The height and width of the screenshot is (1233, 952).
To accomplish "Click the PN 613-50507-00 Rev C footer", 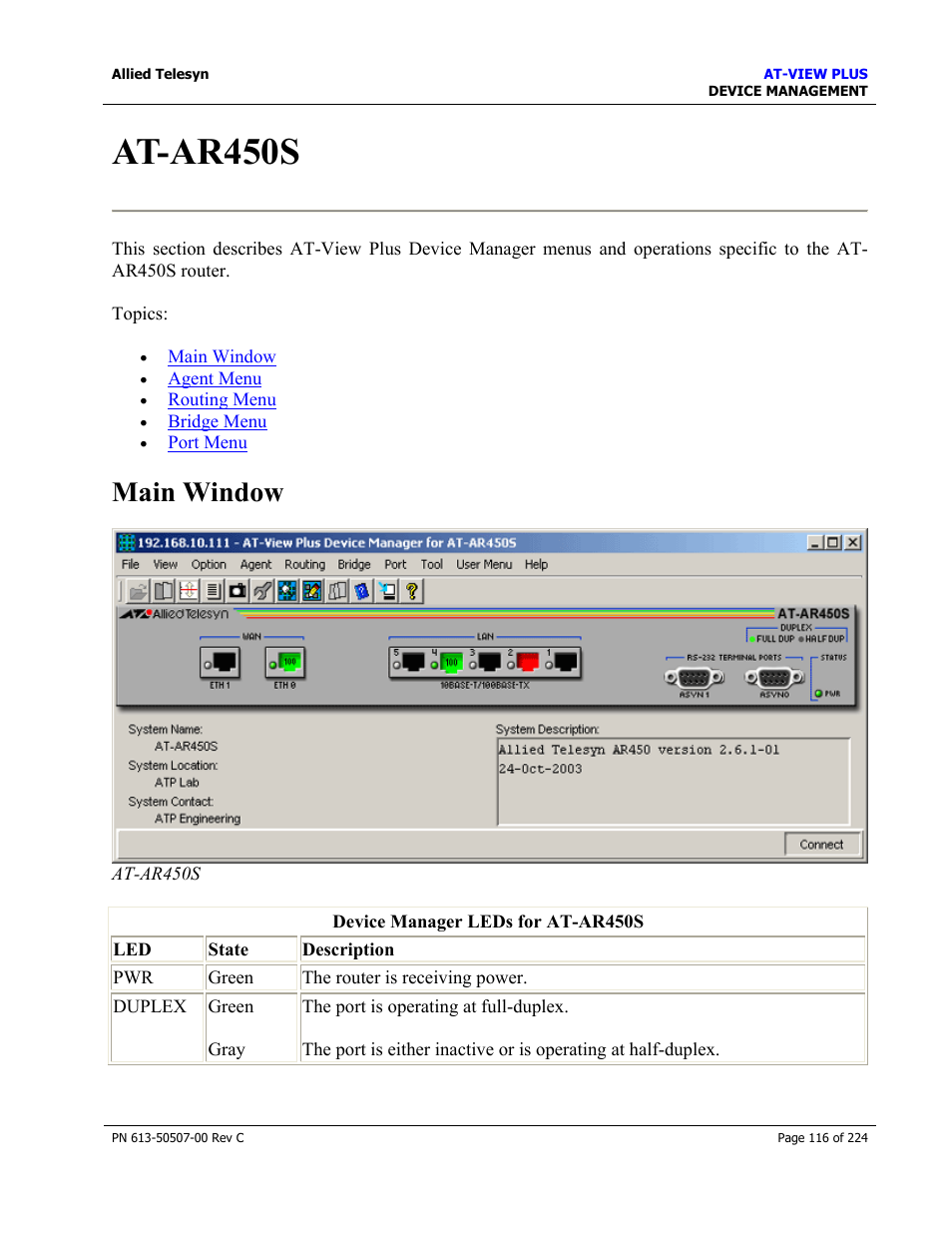I will (x=178, y=1138).
